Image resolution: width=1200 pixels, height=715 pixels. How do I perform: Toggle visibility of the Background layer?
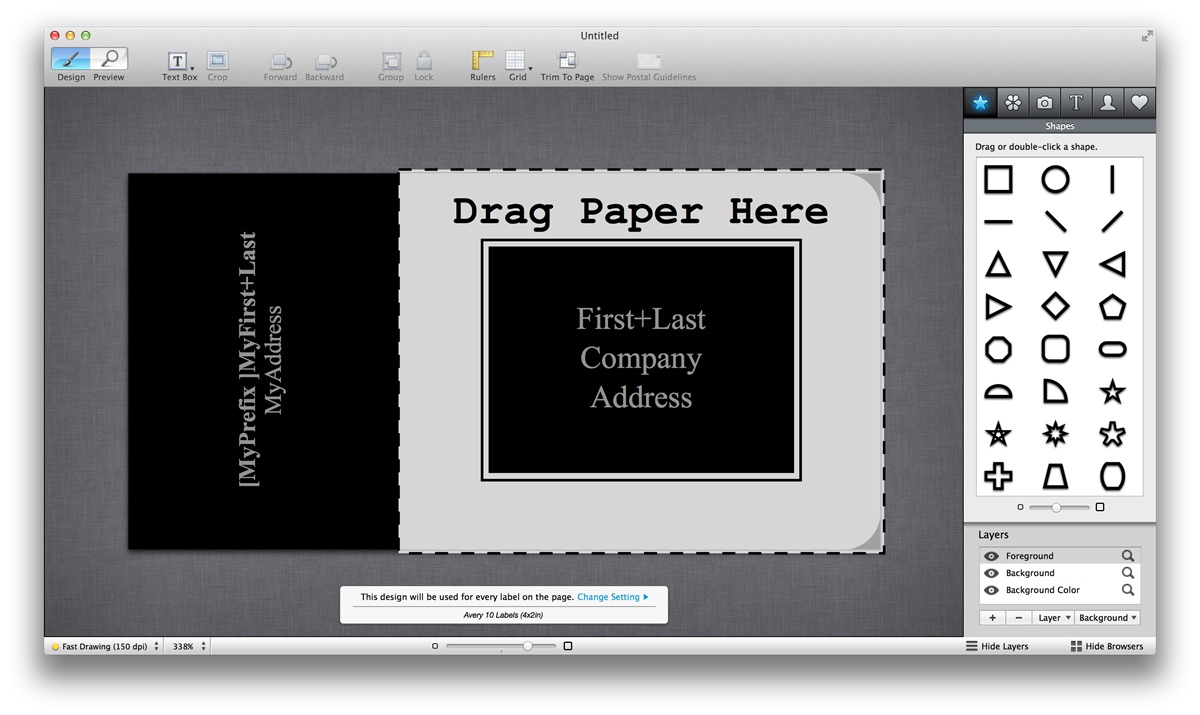point(991,573)
